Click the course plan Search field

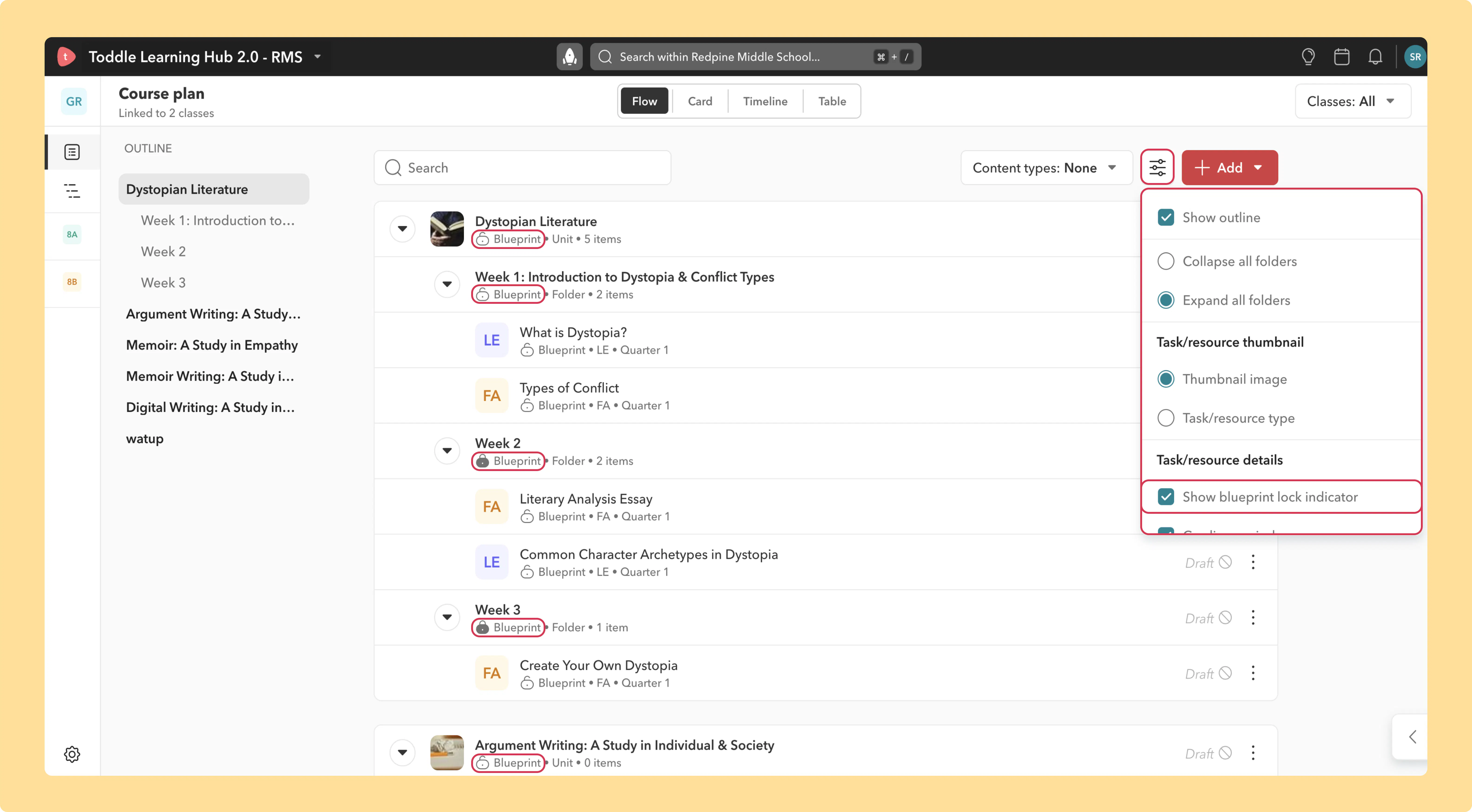click(522, 167)
